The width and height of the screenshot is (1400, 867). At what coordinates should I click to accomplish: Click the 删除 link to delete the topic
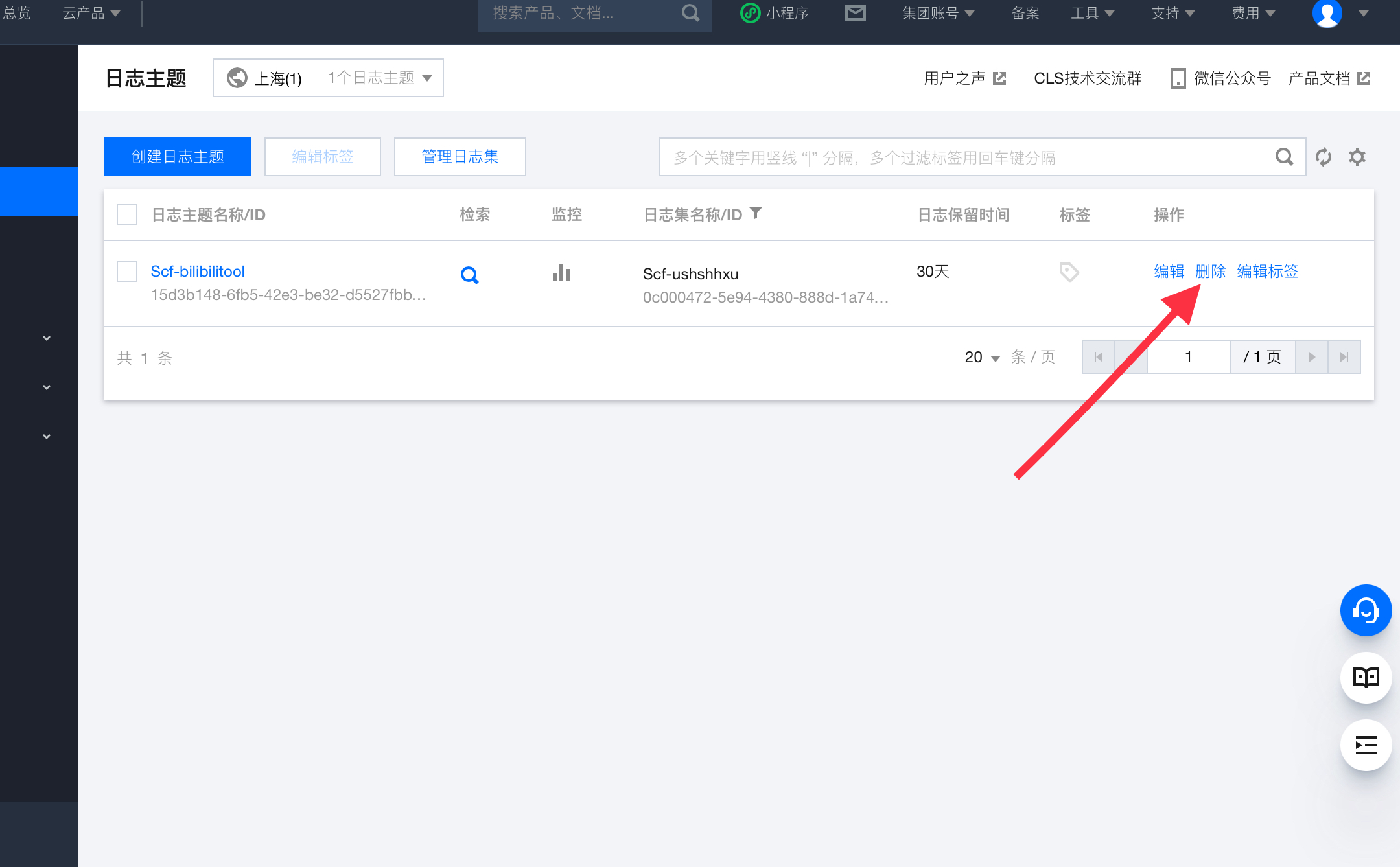pos(1211,272)
